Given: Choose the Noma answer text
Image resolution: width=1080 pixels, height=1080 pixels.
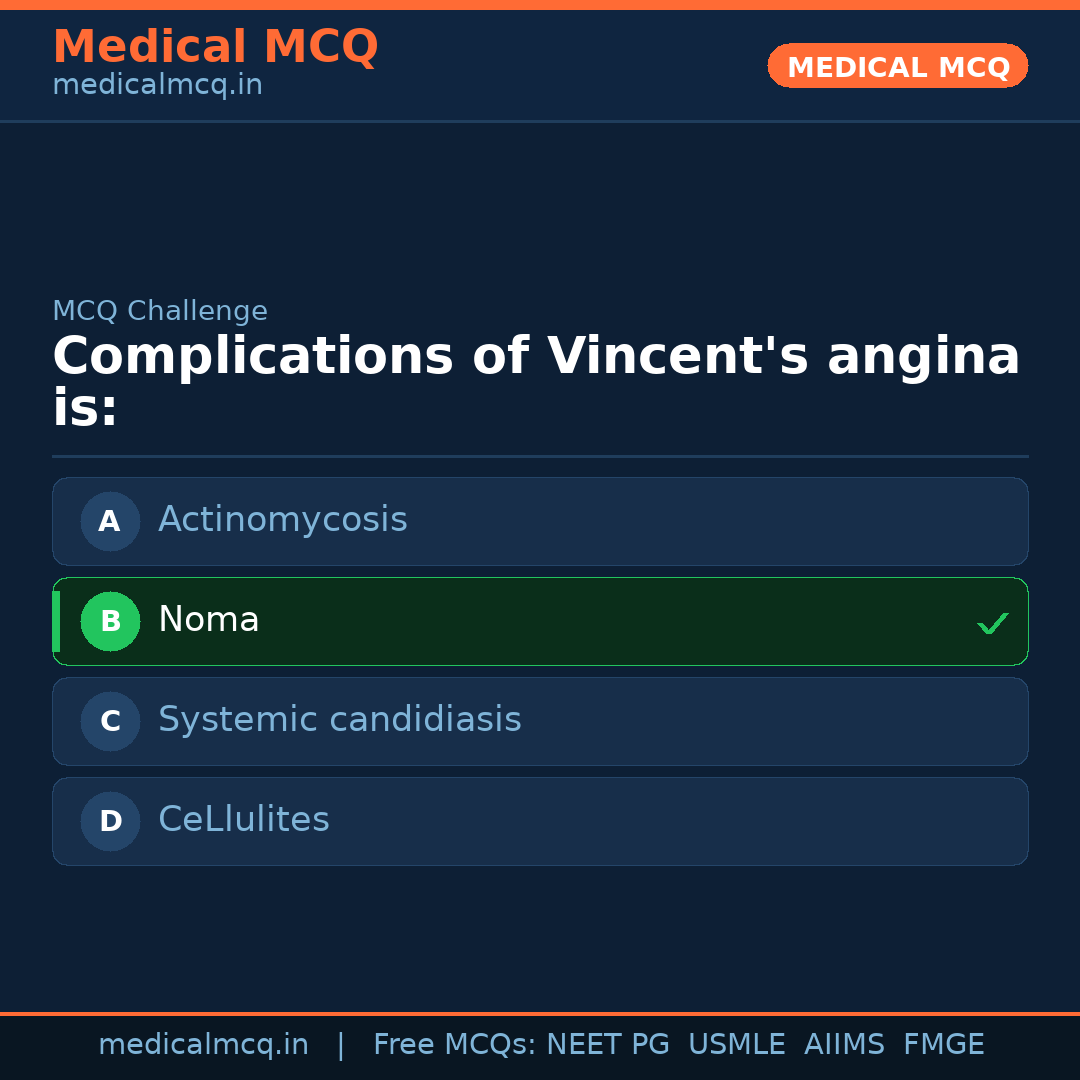Looking at the screenshot, I should [x=208, y=620].
